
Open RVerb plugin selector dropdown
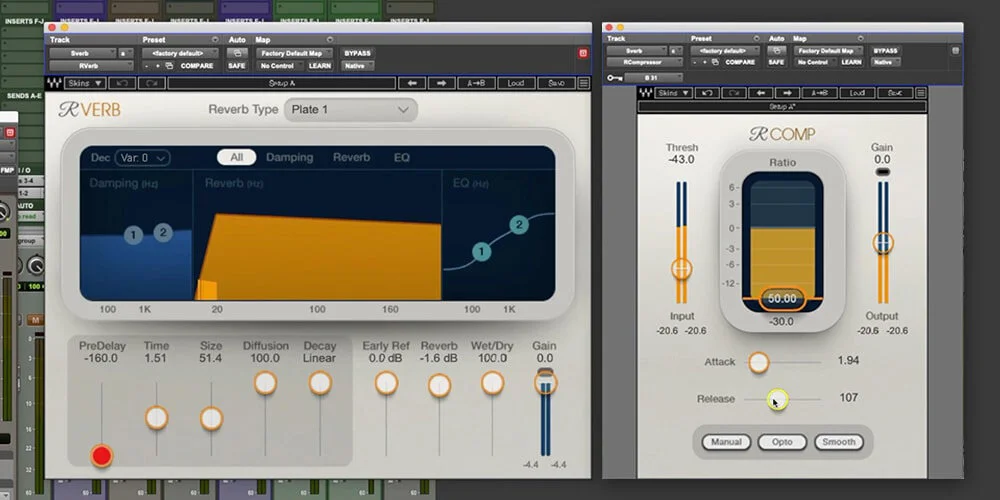(x=92, y=66)
